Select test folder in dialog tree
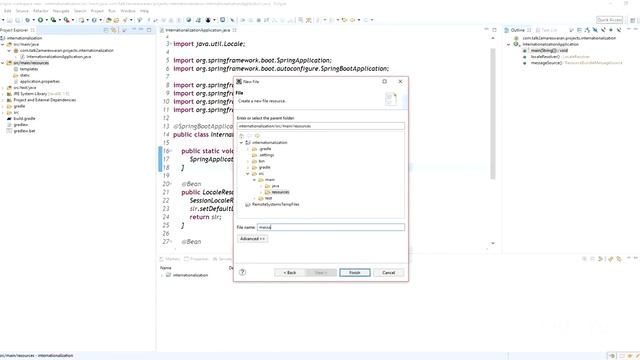Image resolution: width=640 pixels, height=360 pixels. (268, 198)
